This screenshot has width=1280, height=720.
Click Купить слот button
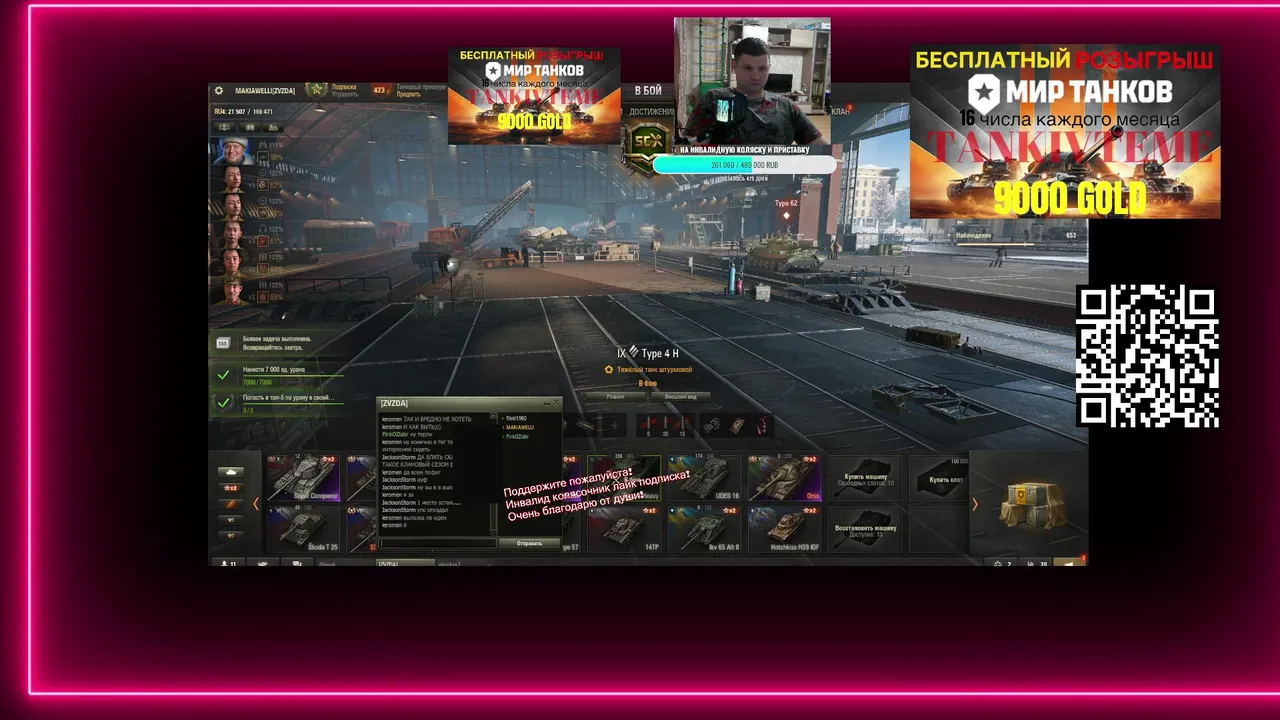(938, 478)
